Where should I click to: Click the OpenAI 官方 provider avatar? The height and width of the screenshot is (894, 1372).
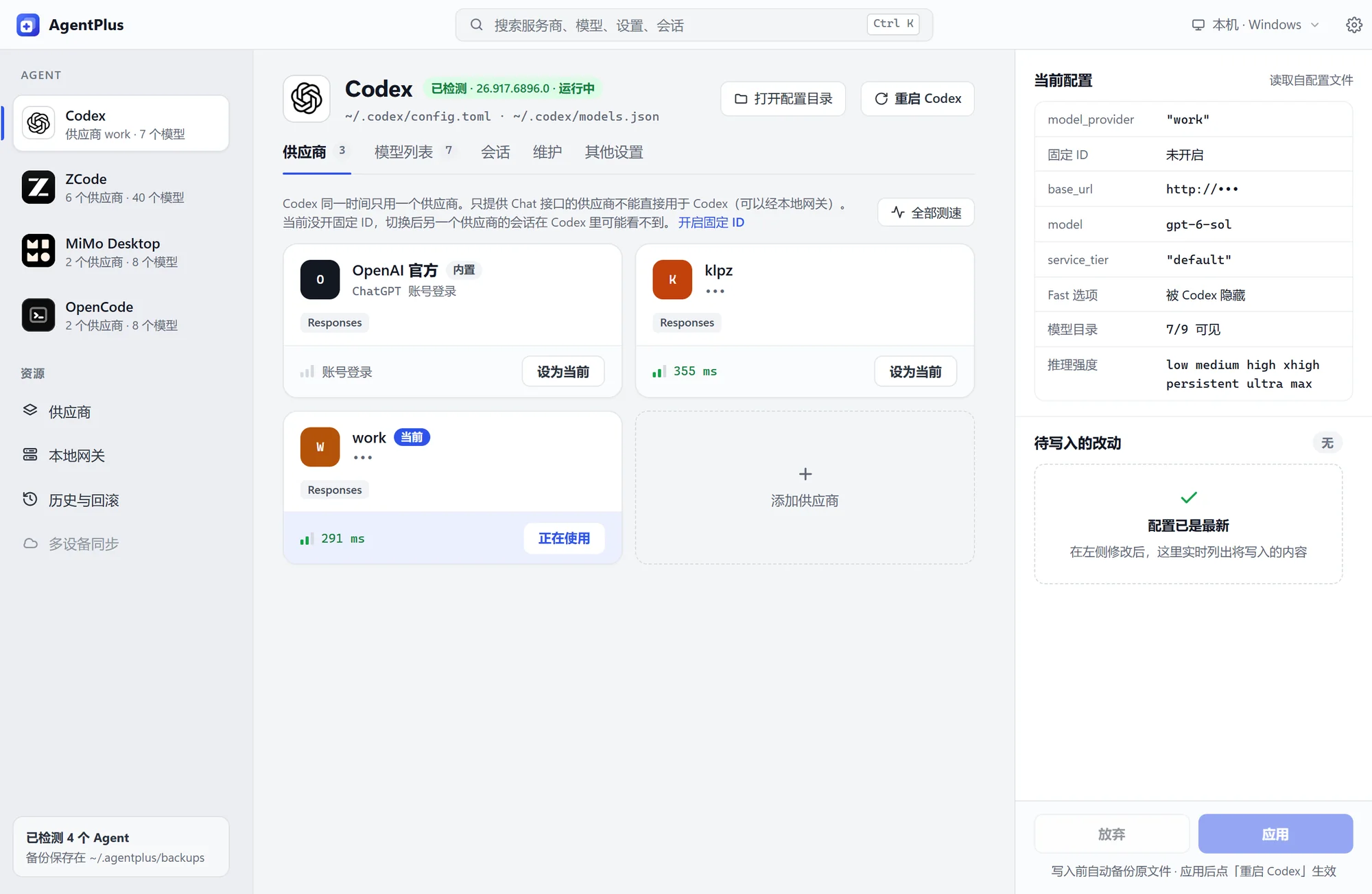pyautogui.click(x=320, y=279)
